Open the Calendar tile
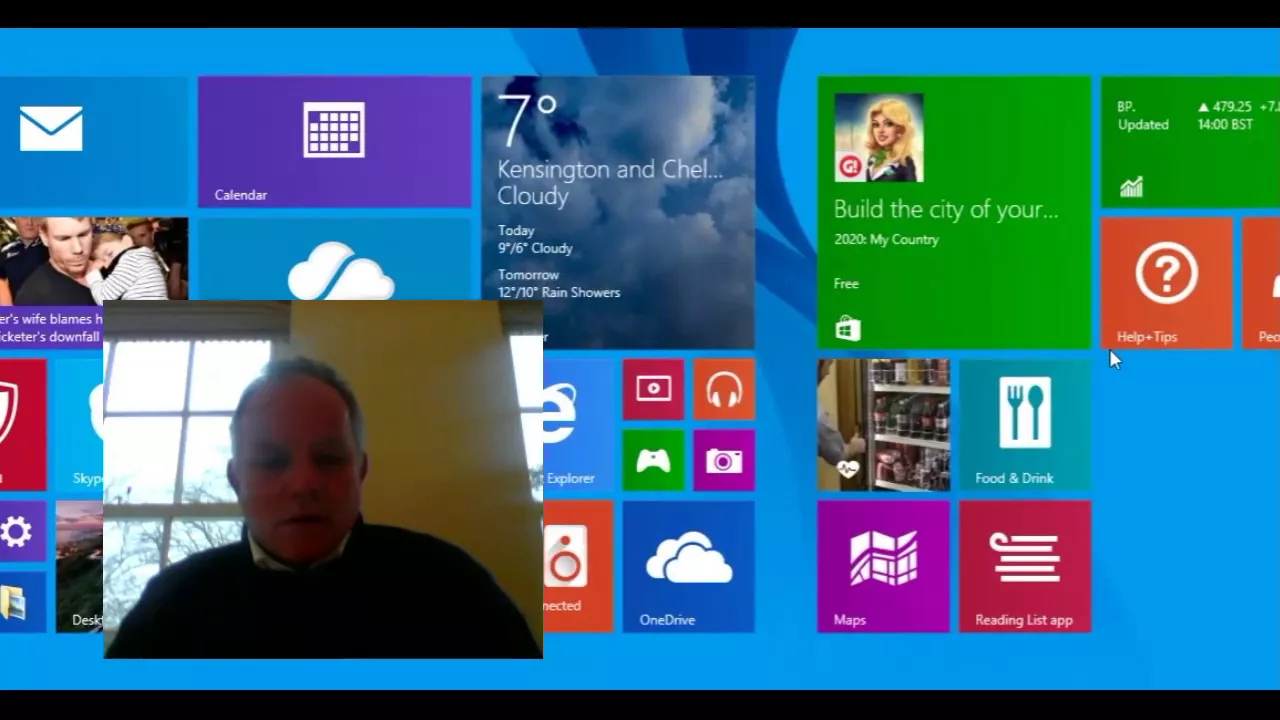Screen dimensions: 1280x720 coord(334,142)
